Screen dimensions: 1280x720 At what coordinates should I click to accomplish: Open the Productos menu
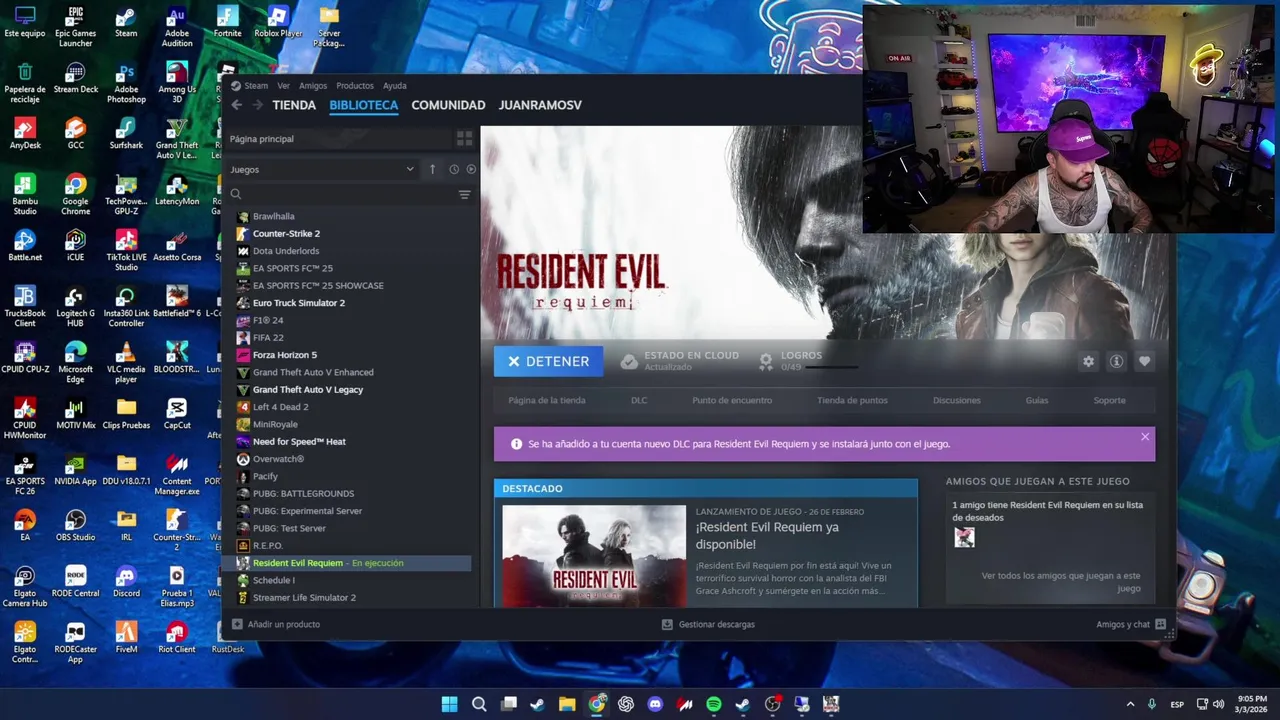(x=355, y=86)
